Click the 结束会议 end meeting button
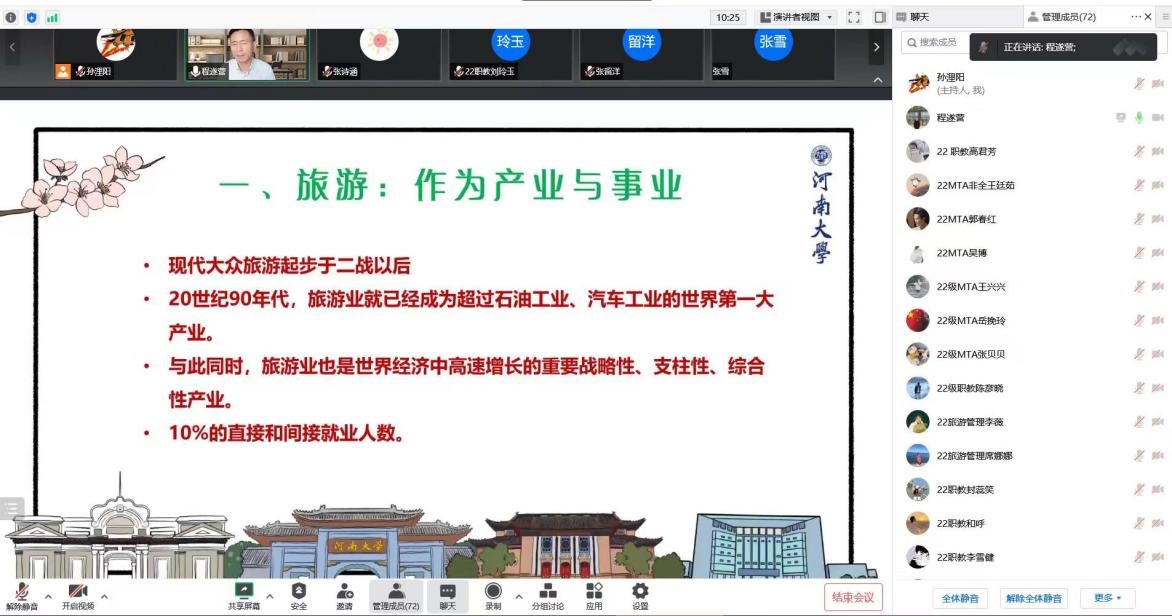 [x=853, y=597]
